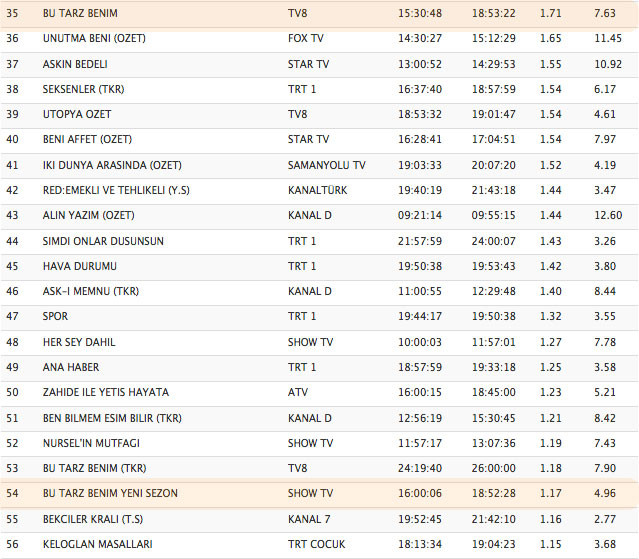Click start time 24:19:40
Screen dimensions: 639x559
(x=420, y=469)
